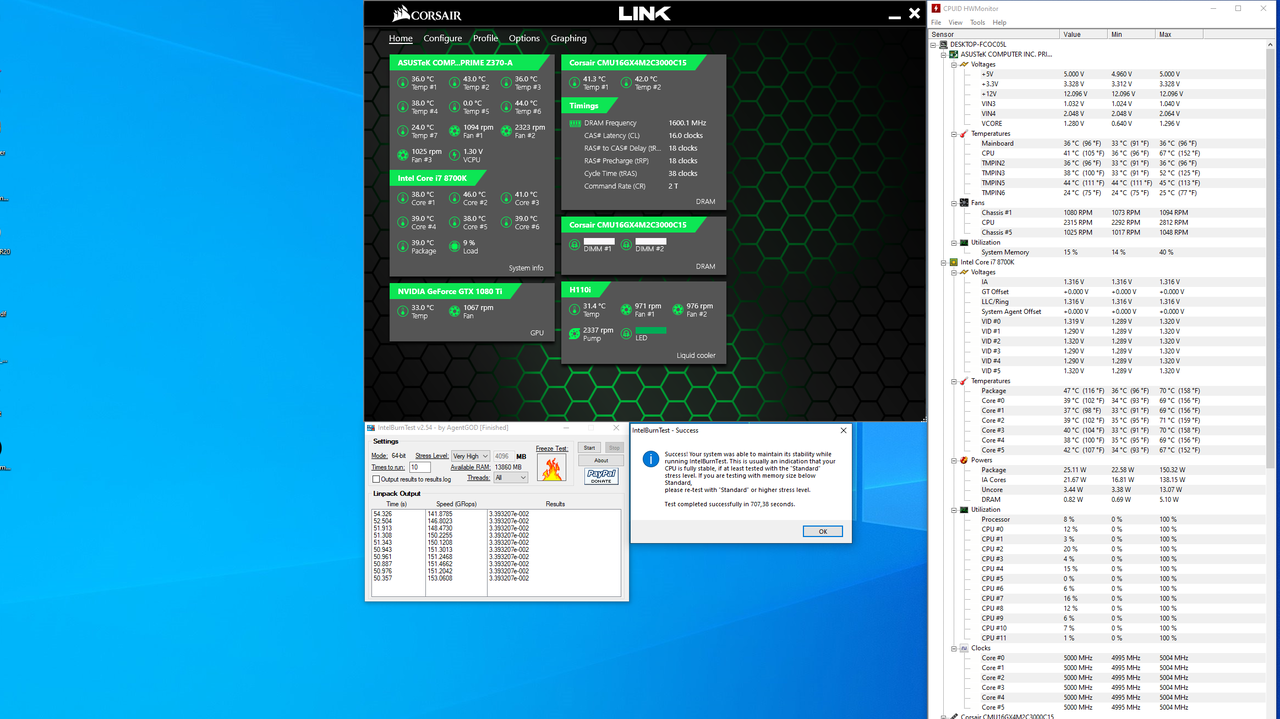Screen dimensions: 1280x719
Task: Open the Profile tab in Corsair Link
Action: 486,38
